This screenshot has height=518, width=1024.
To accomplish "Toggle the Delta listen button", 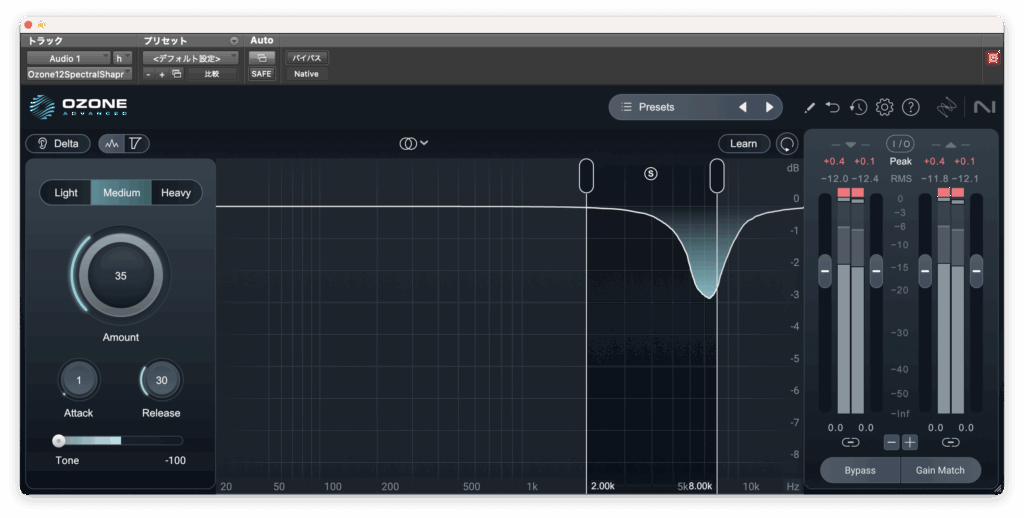I will (58, 144).
